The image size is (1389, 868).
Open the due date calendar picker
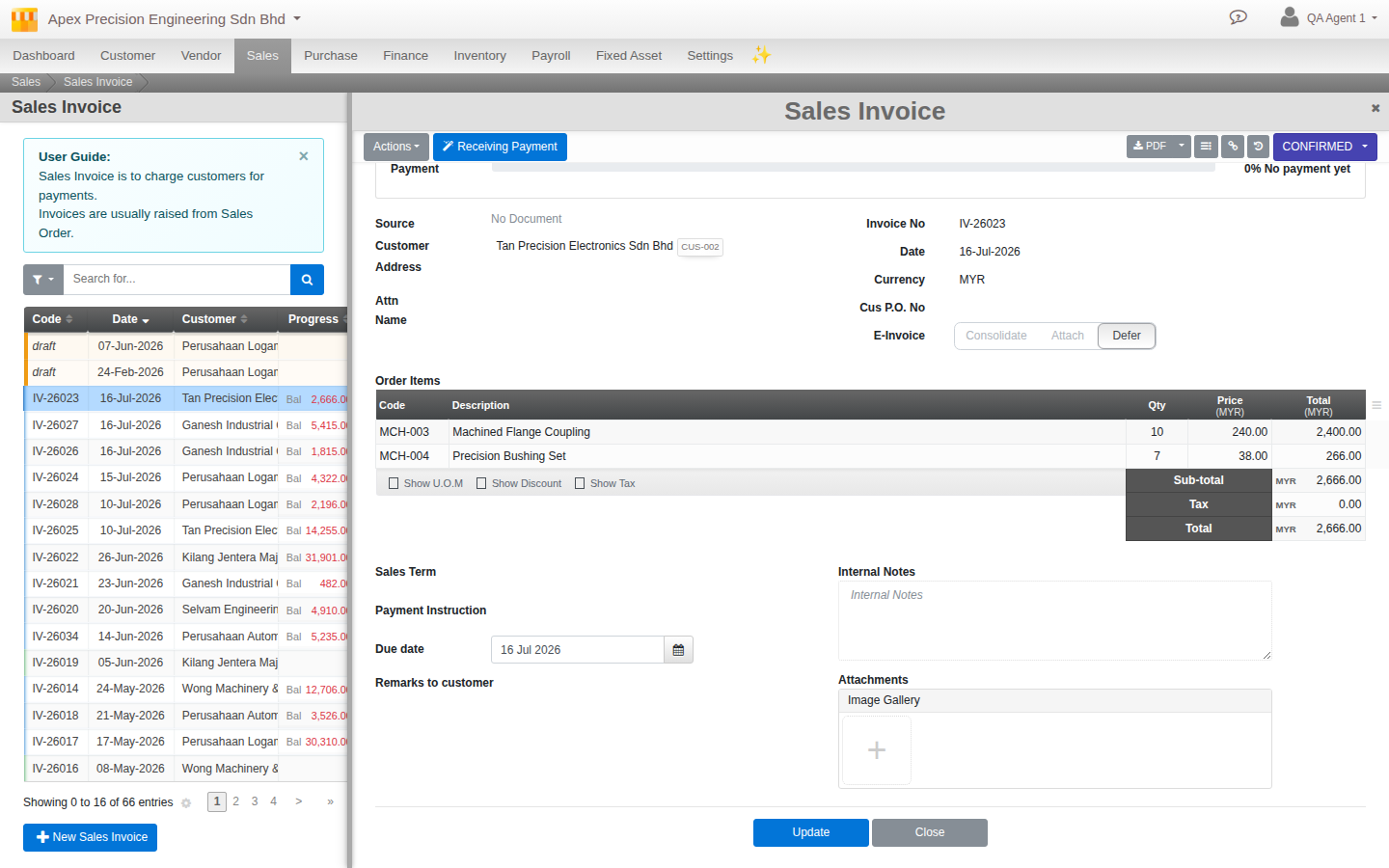coord(678,650)
